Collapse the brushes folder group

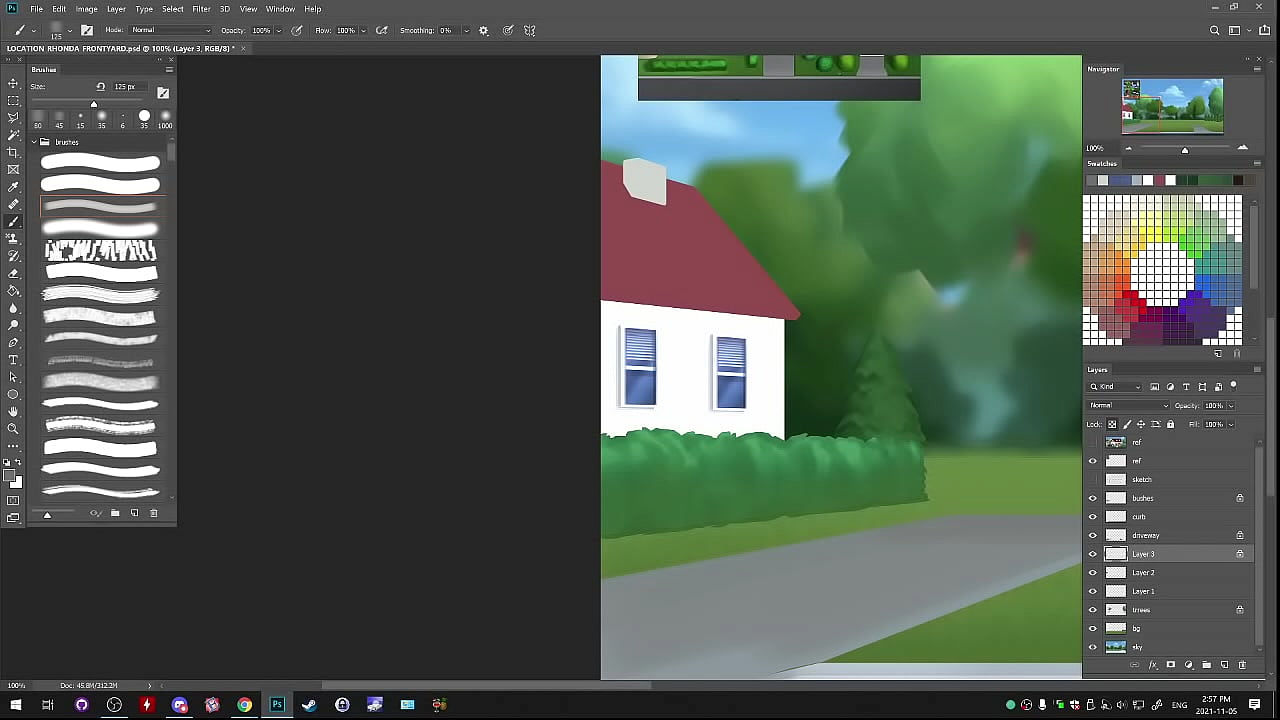[33, 142]
